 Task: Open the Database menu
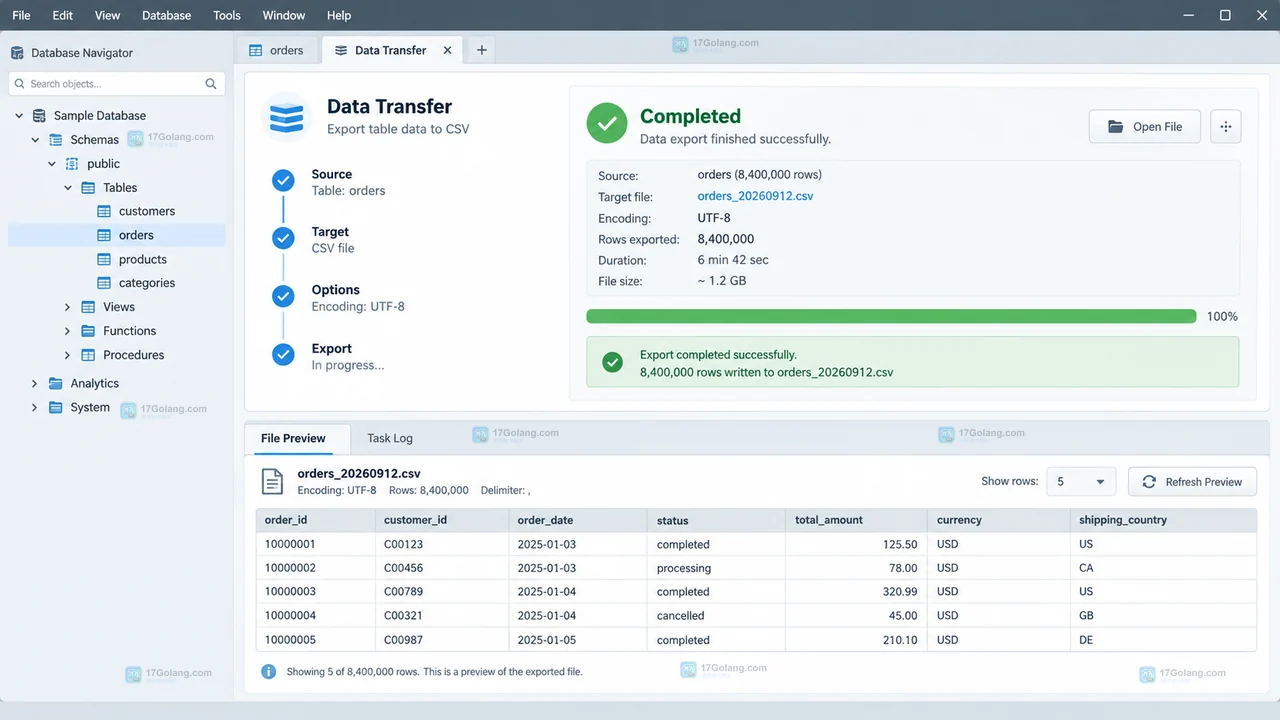coord(166,15)
